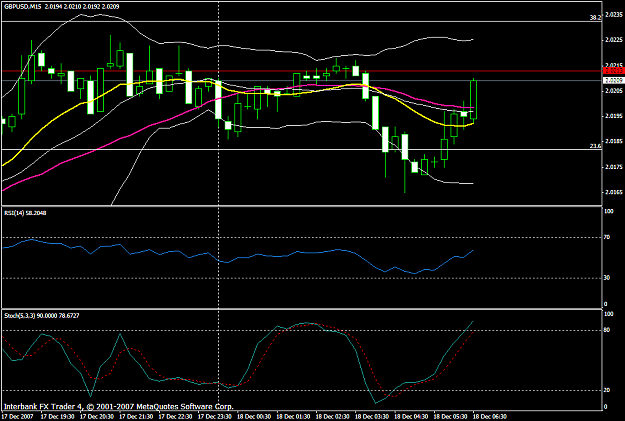Viewport: 625px width, 421px height.
Task: Click the 18 Dec 05:30 time label
Action: tap(451, 417)
